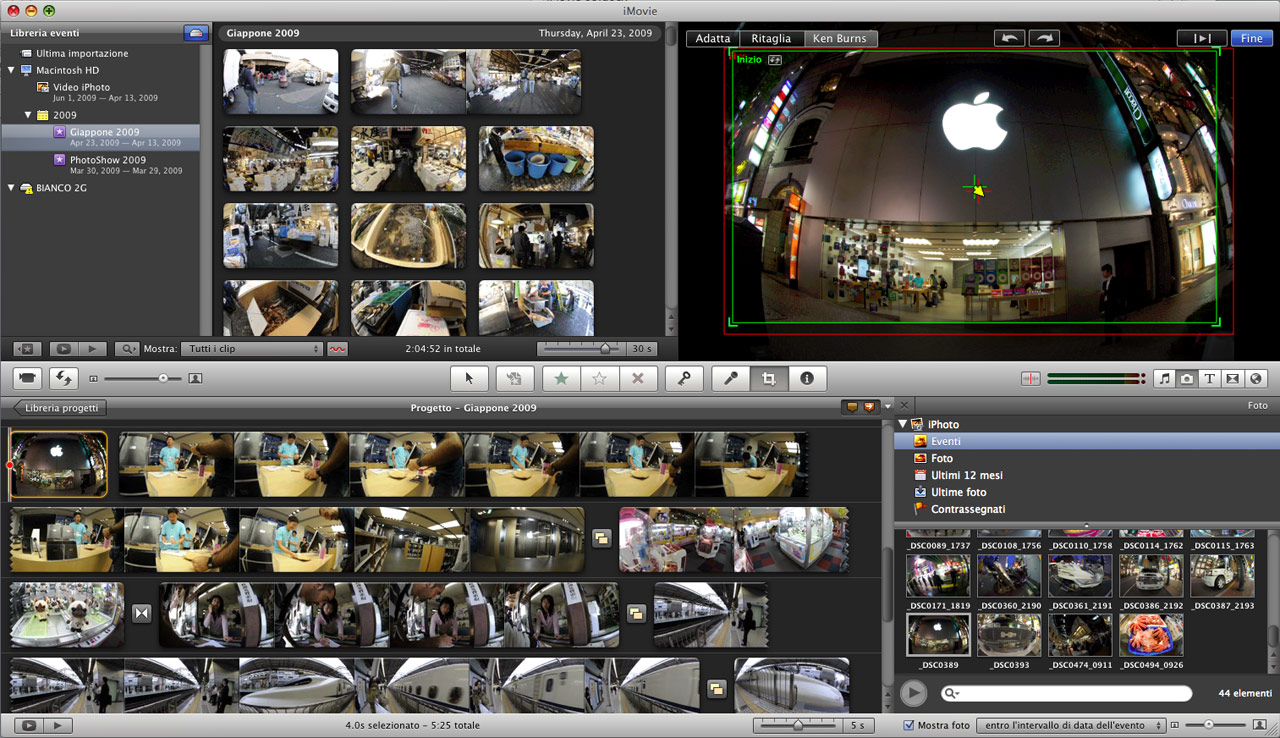Click the magnifier search button in event browser

tap(127, 349)
